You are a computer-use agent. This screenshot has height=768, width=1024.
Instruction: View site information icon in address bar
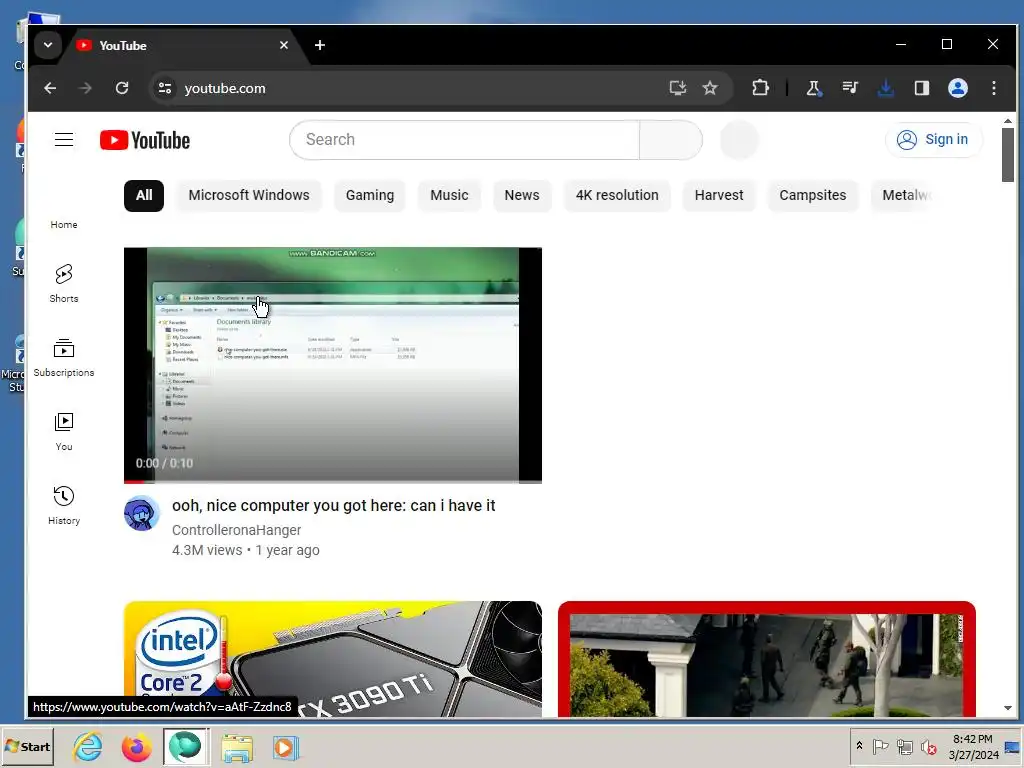click(165, 88)
